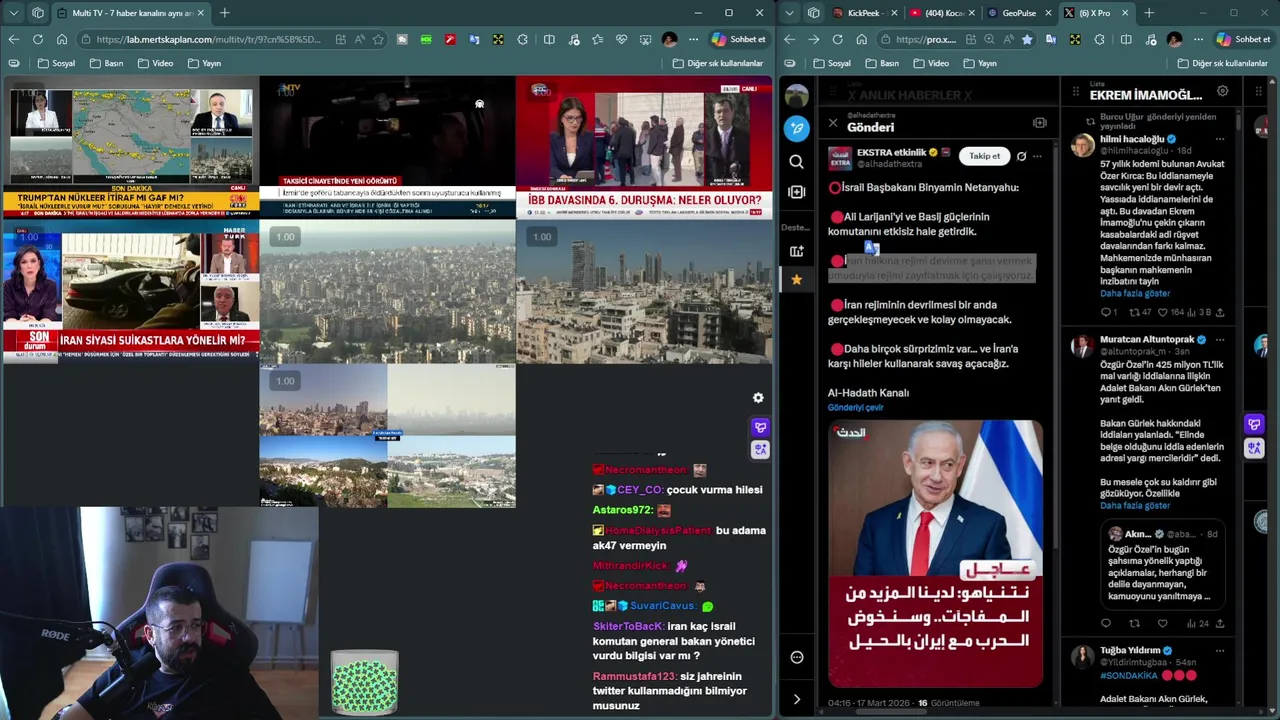Open Diğer sık kullanılanlar folder in right browser
This screenshot has width=1280, height=720.
1221,63
